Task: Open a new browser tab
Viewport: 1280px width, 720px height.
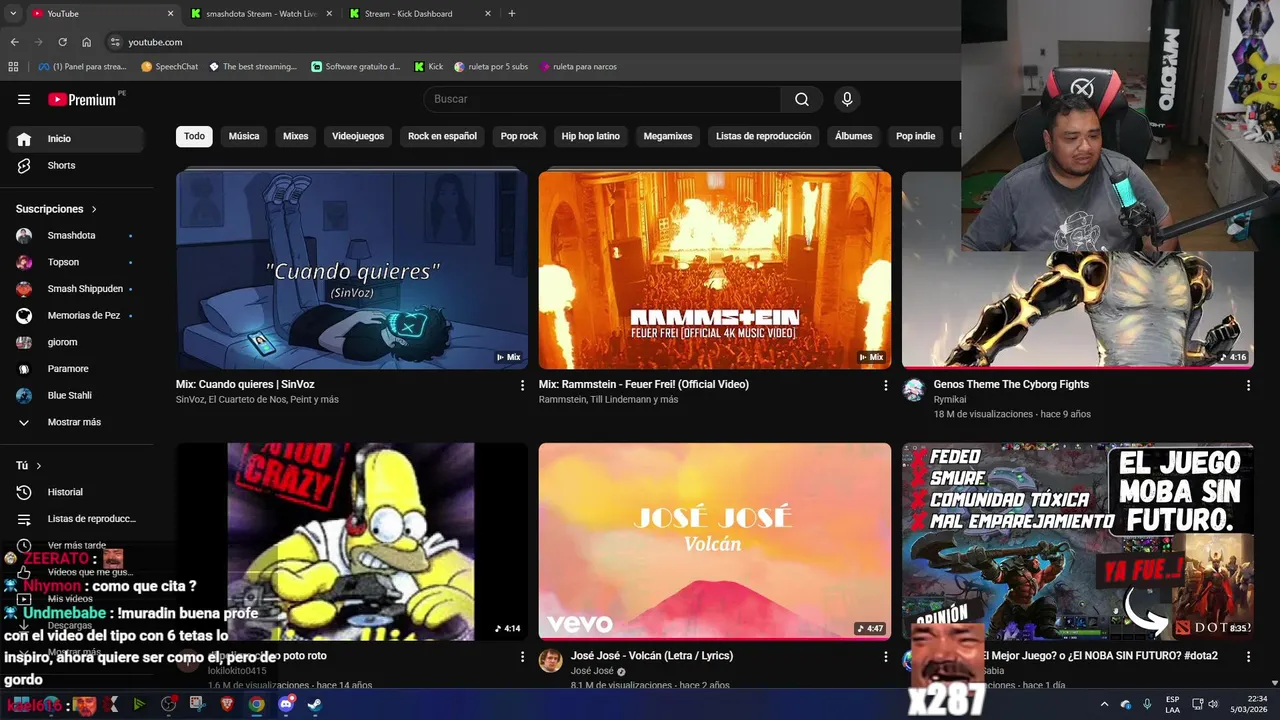Action: [x=512, y=14]
